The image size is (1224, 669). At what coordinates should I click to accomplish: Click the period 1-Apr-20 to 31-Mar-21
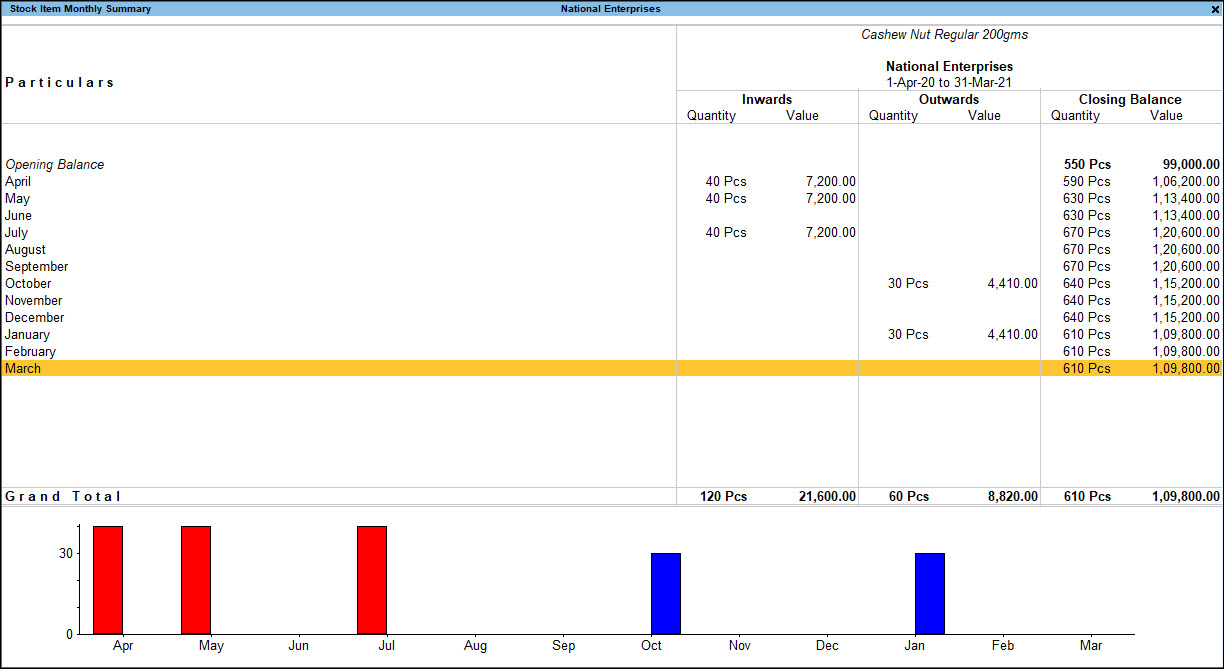click(x=948, y=82)
